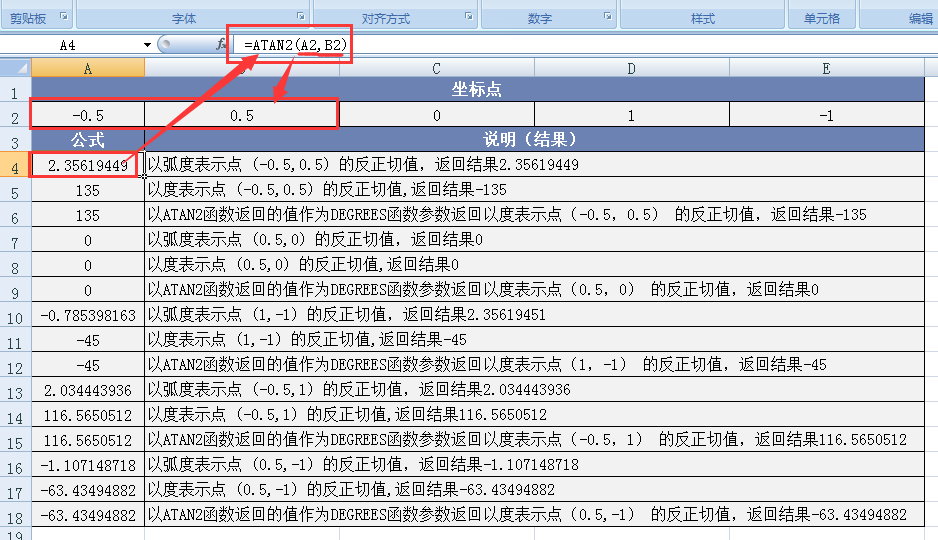
Task: Click row 12 DEGREES description for (1, -1)
Action: click(534, 365)
